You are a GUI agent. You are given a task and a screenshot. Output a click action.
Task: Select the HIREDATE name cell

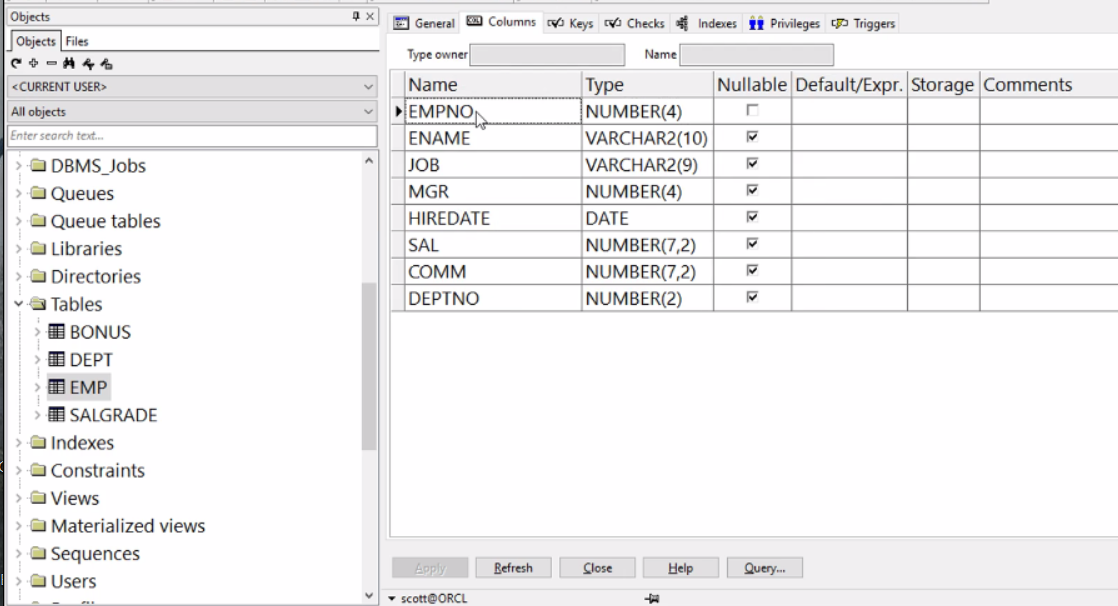(x=493, y=218)
